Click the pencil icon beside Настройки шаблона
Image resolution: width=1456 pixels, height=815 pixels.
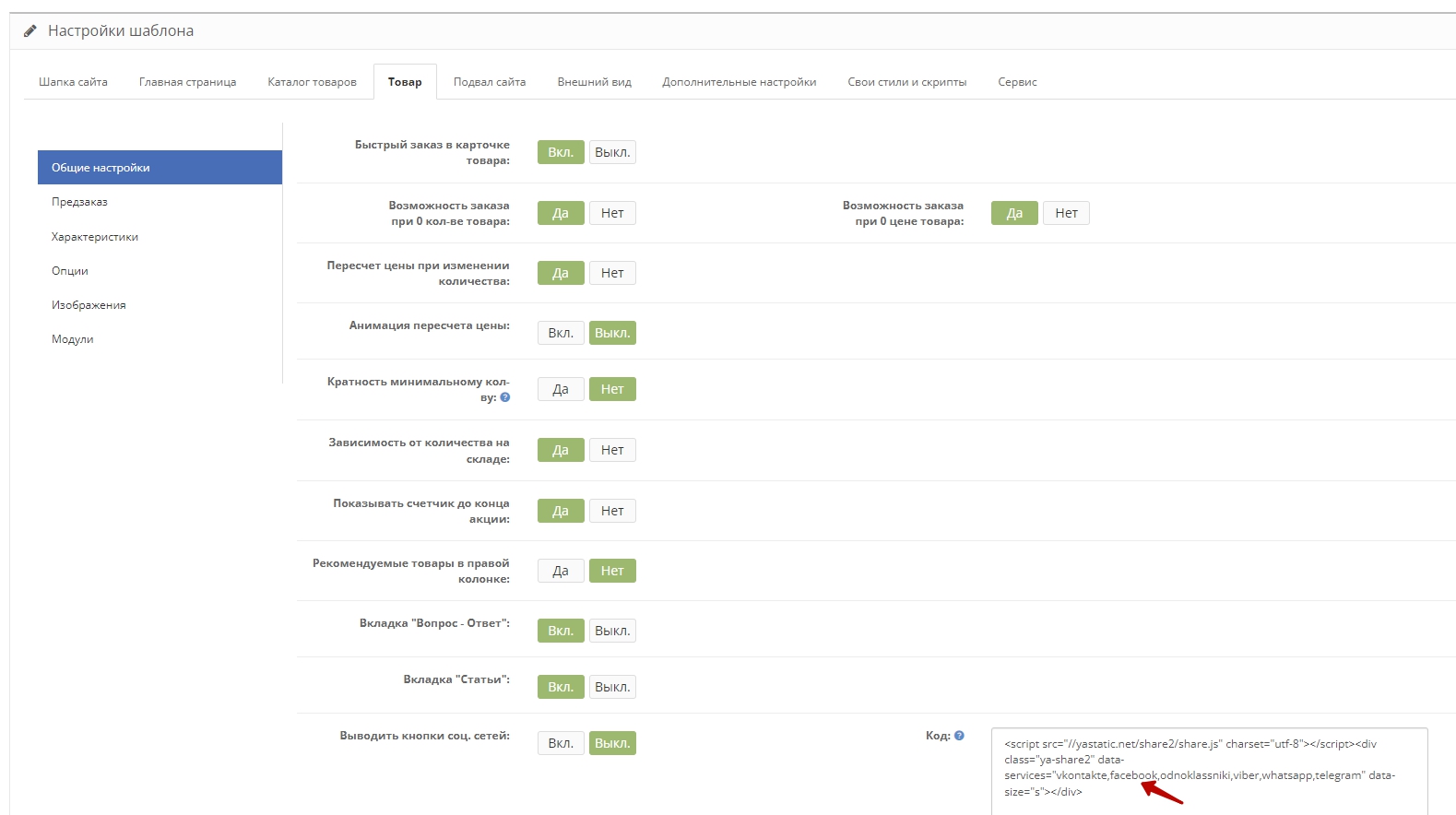click(x=30, y=31)
